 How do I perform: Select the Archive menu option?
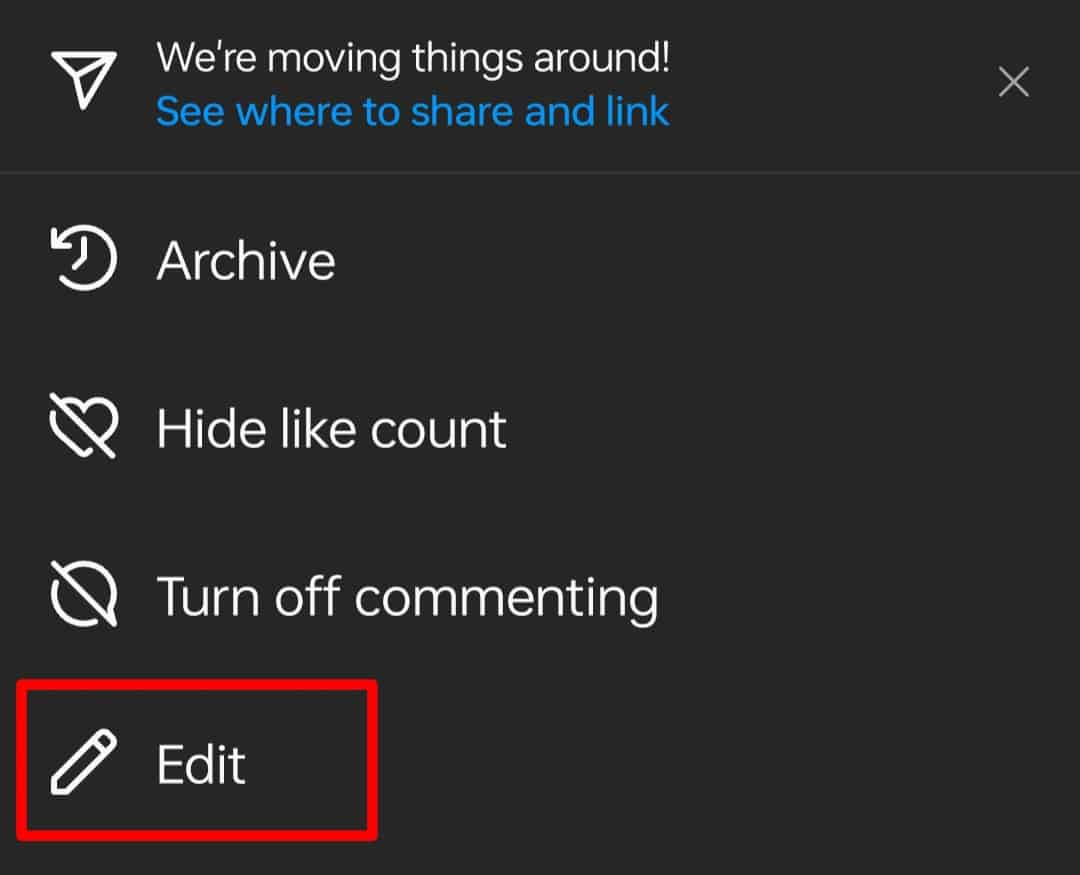pyautogui.click(x=246, y=261)
